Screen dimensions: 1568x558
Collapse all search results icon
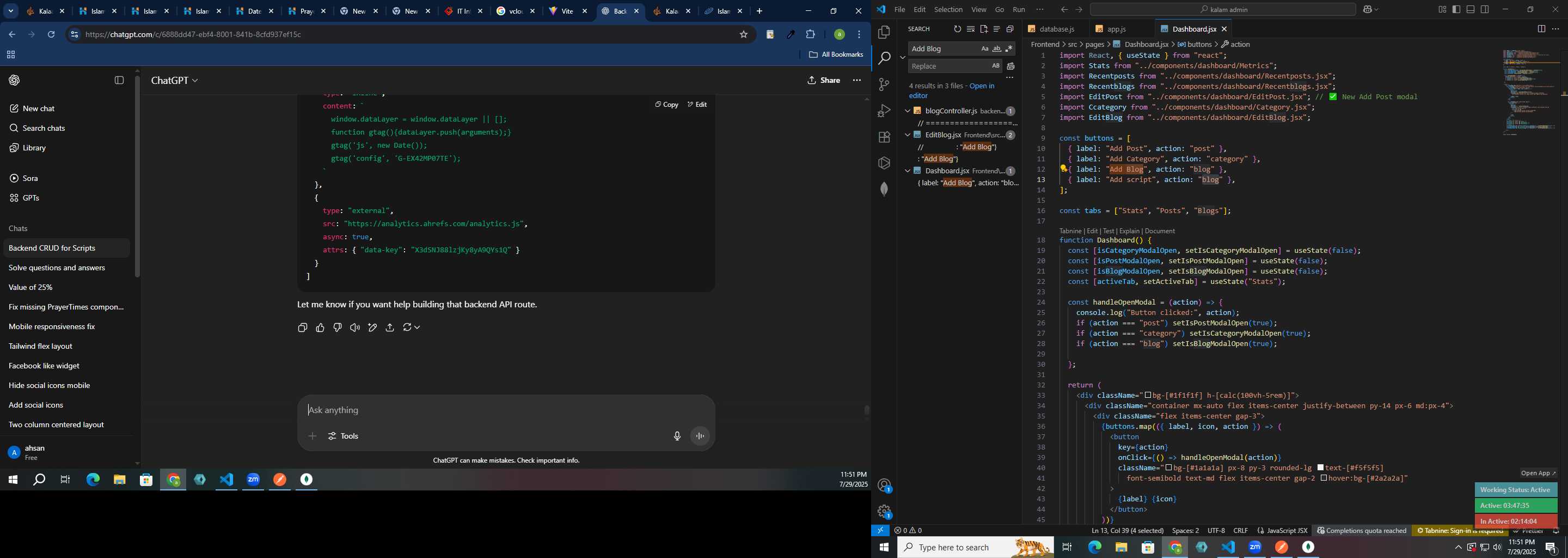(1010, 29)
